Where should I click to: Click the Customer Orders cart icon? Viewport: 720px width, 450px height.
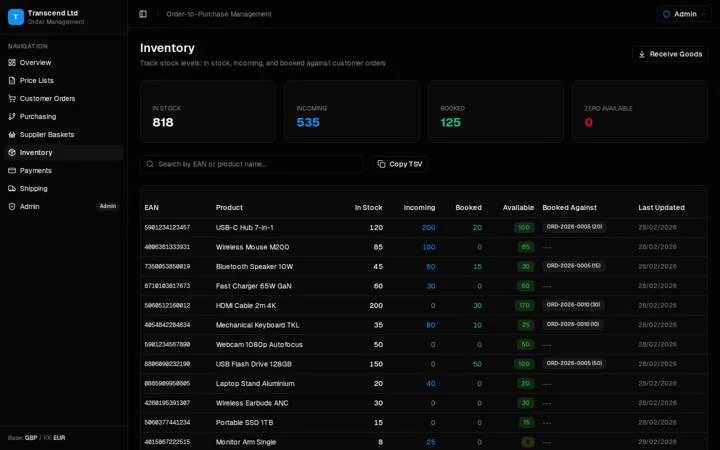12,98
